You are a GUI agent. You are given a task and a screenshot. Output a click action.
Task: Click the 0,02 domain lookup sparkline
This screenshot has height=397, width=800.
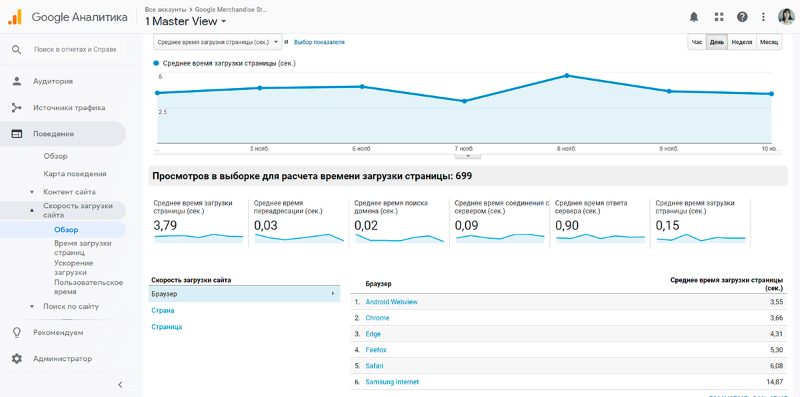(399, 237)
